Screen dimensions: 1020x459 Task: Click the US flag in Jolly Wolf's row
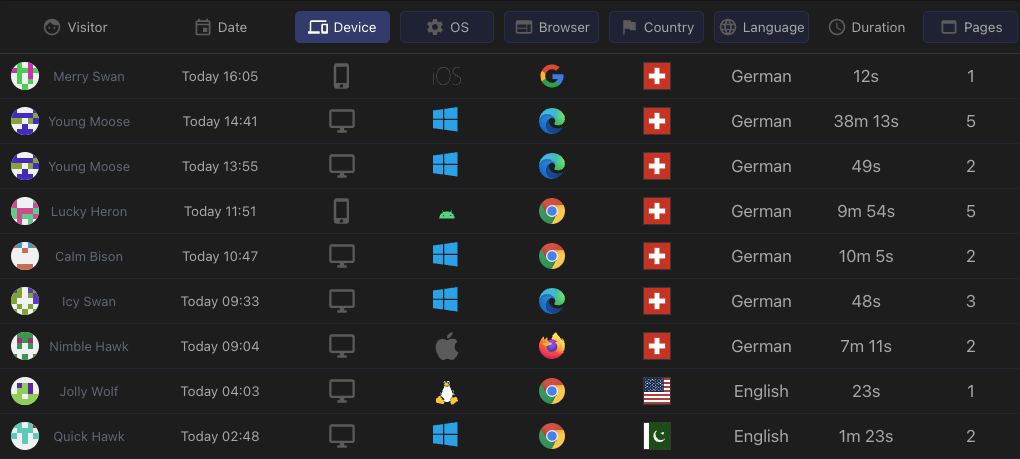[657, 391]
